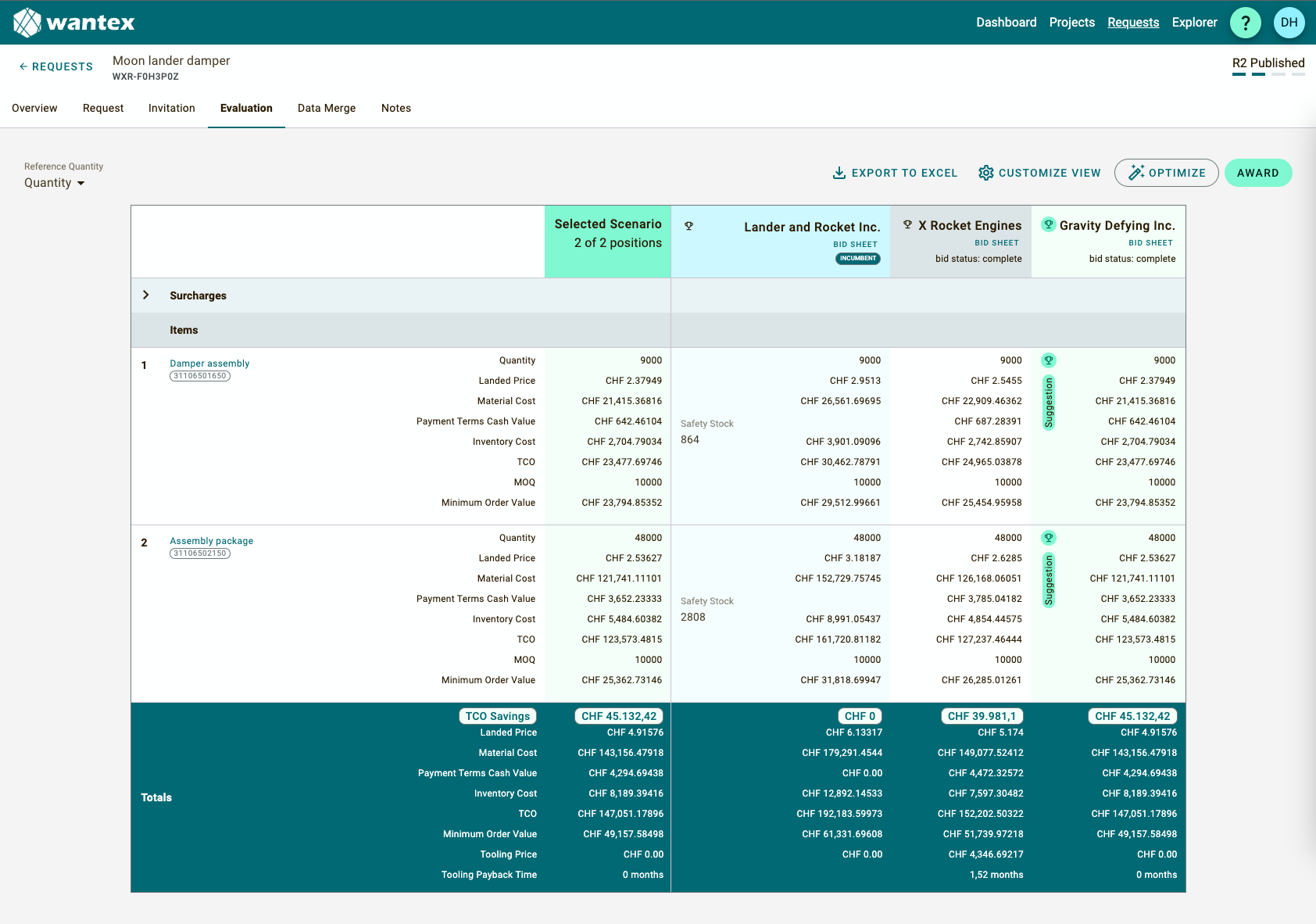This screenshot has height=924, width=1316.
Task: Click the trophy icon in Damper assembly row
Action: point(1049,360)
